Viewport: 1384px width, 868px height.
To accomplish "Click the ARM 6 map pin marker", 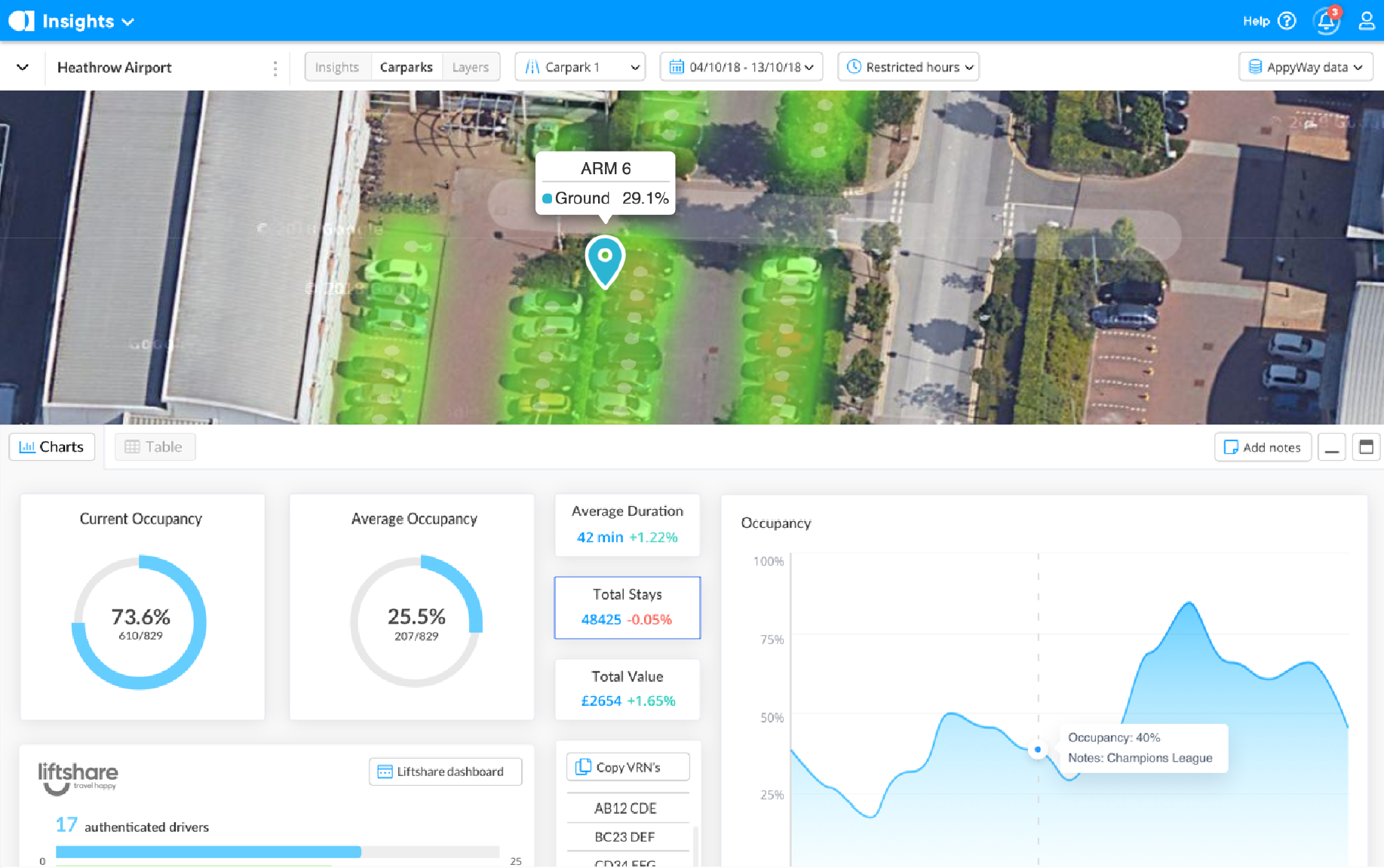I will click(x=605, y=260).
